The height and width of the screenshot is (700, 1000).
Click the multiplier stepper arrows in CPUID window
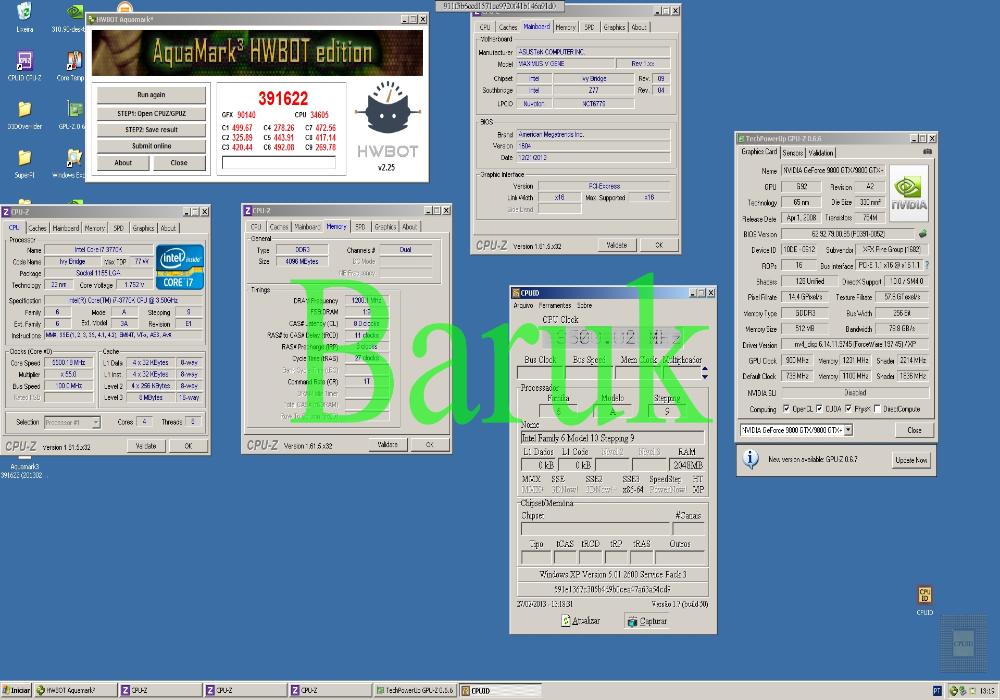(705, 372)
